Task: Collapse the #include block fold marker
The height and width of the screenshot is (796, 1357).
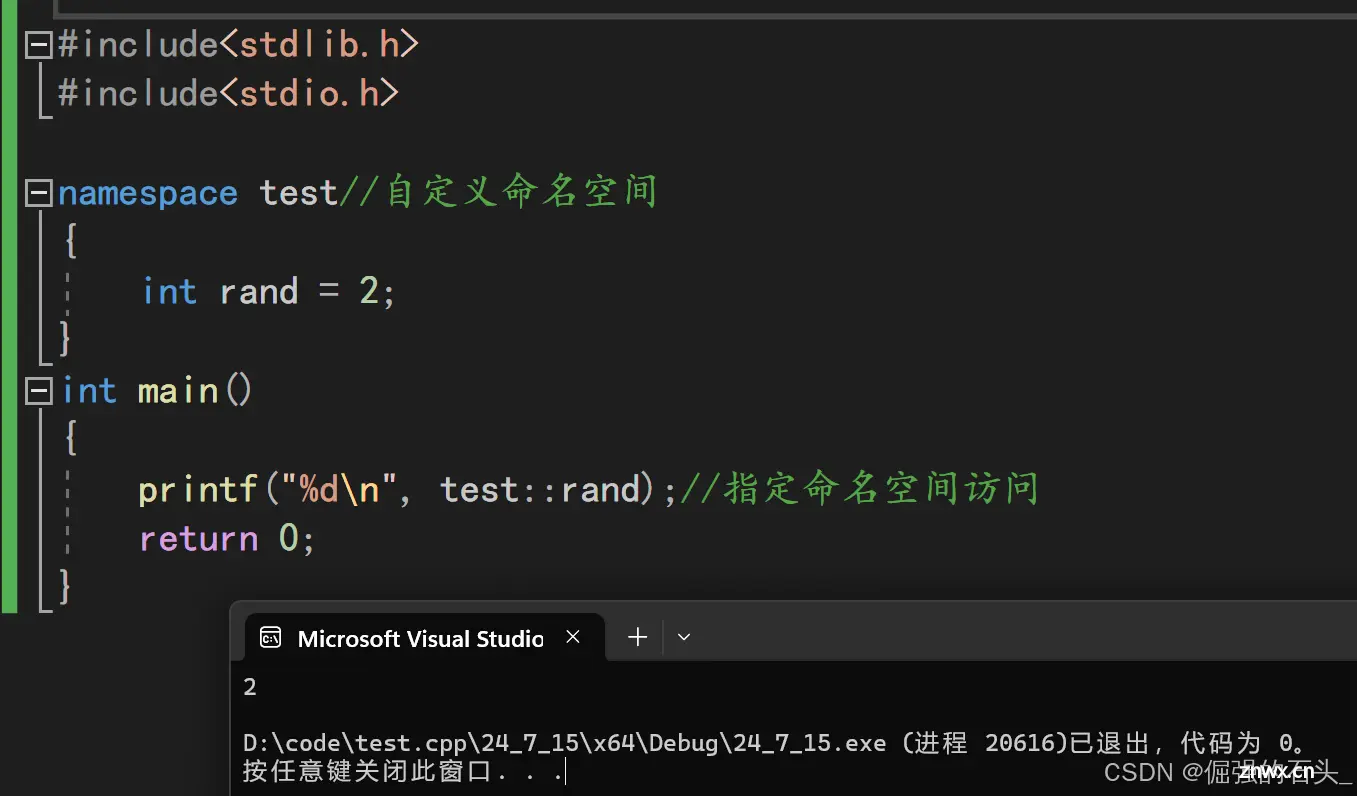Action: coord(39,45)
